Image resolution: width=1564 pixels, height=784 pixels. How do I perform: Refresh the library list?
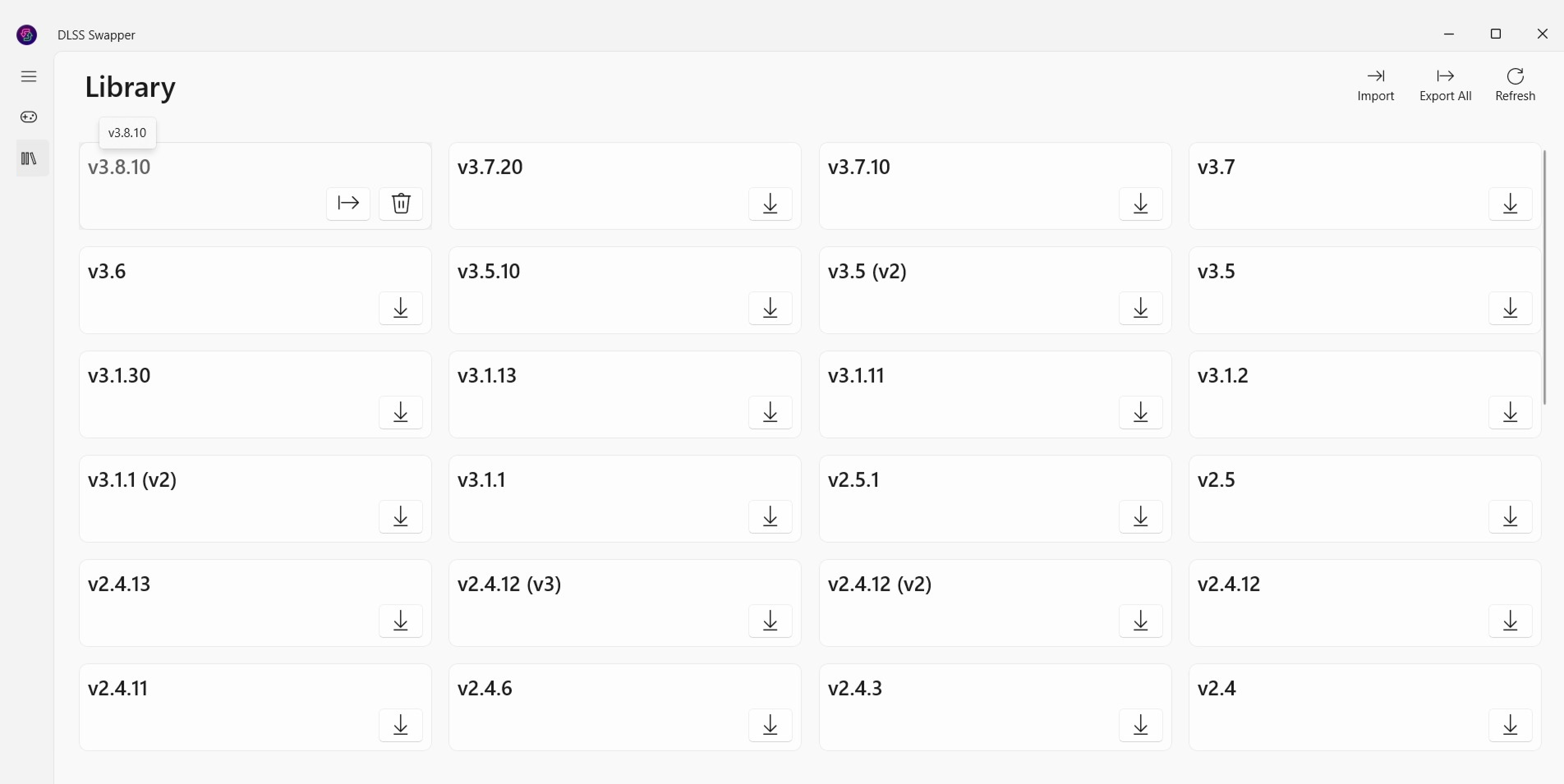coord(1515,85)
